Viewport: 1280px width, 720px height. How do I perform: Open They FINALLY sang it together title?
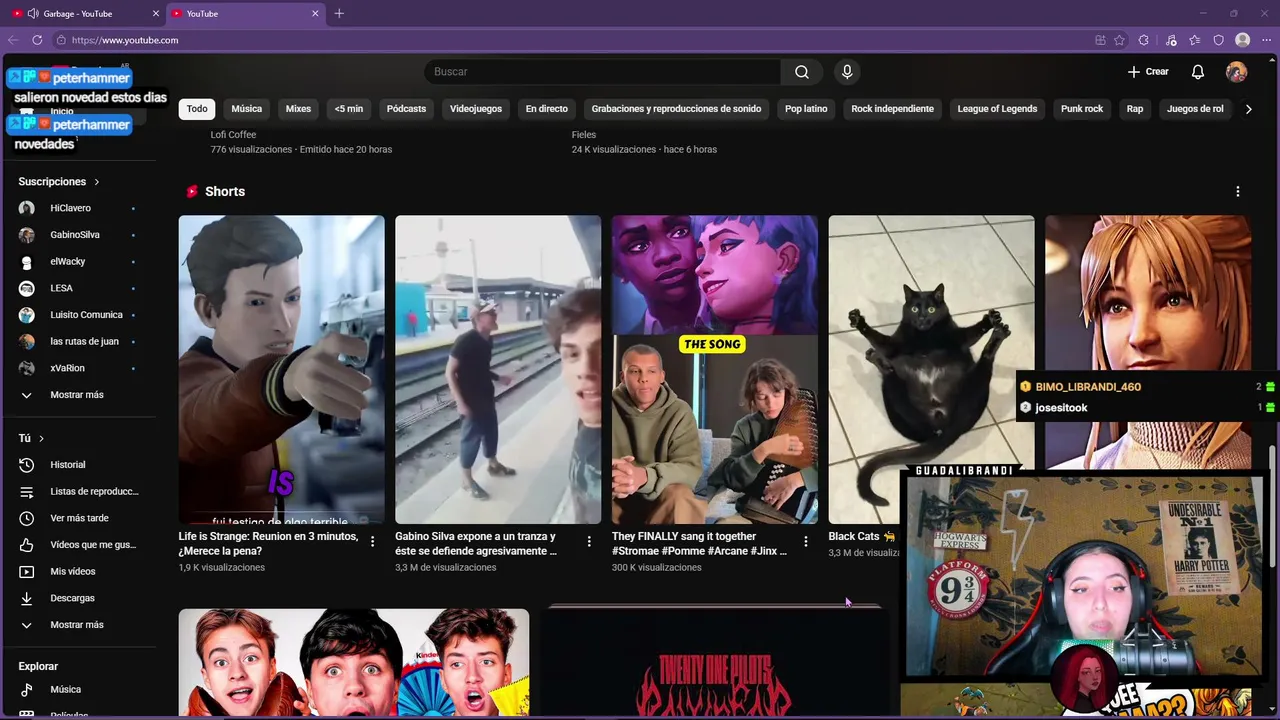point(699,544)
